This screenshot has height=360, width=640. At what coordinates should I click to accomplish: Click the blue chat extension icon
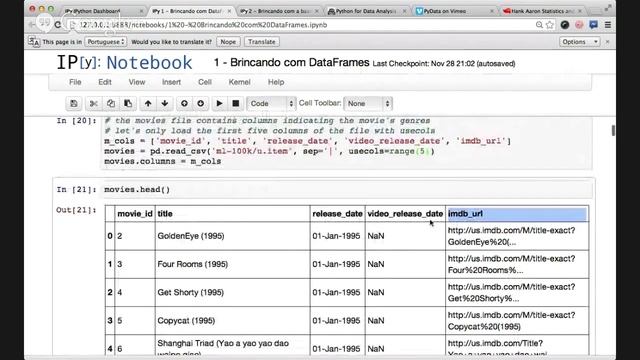point(593,25)
